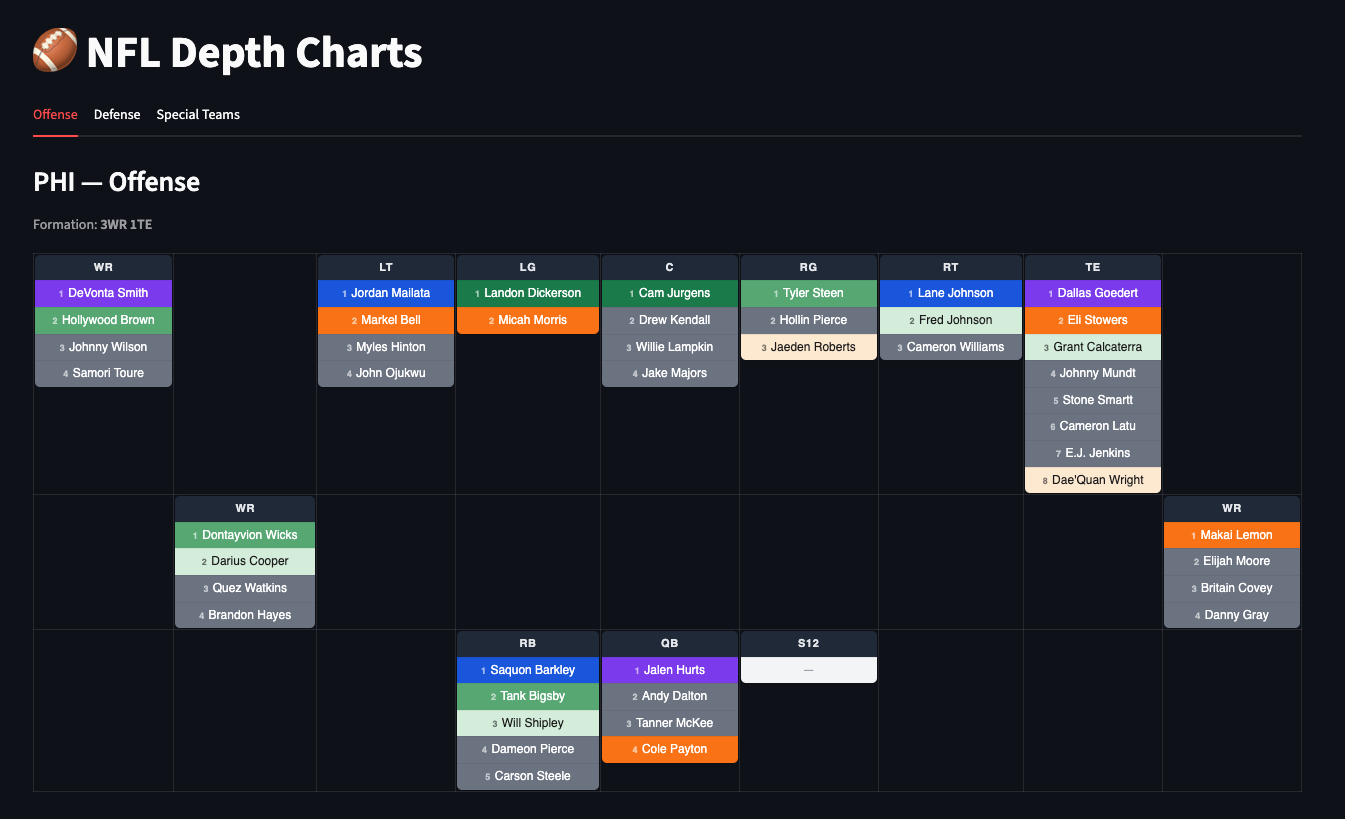This screenshot has width=1345, height=819.
Task: Click Danny Gray row
Action: tap(1232, 615)
